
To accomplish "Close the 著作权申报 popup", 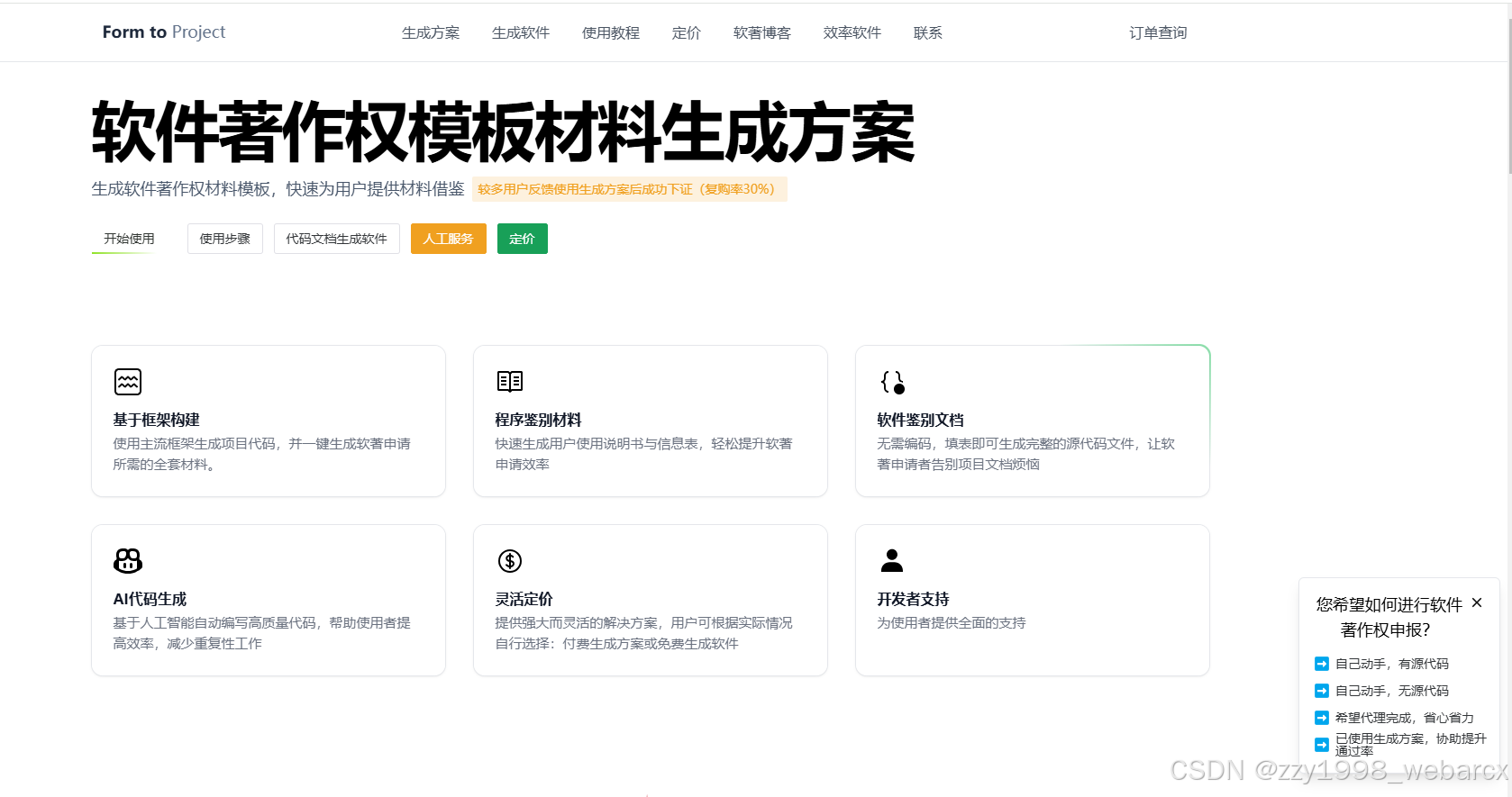I will 1477,602.
